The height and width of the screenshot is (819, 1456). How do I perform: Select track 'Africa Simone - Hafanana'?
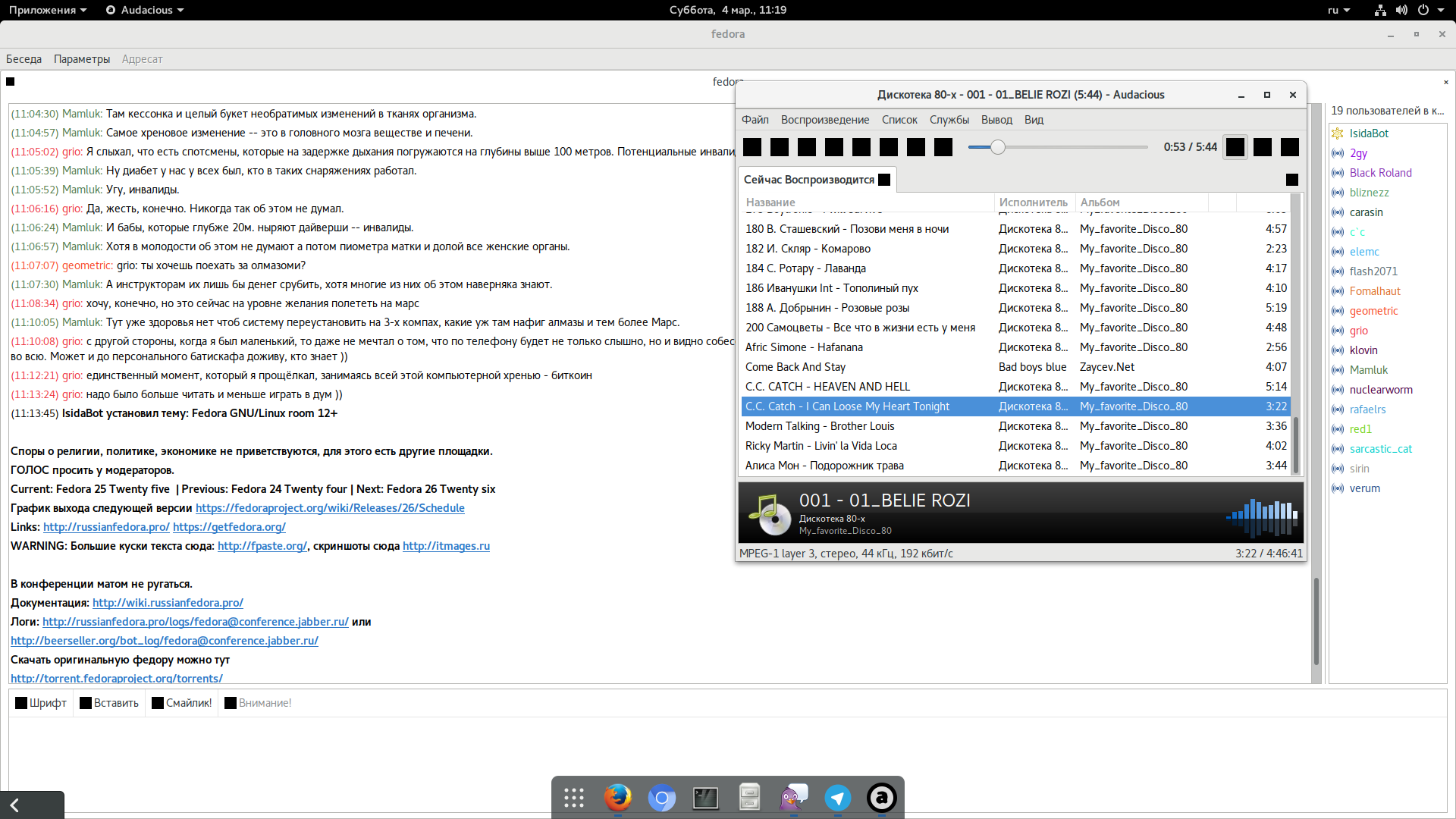(1016, 347)
